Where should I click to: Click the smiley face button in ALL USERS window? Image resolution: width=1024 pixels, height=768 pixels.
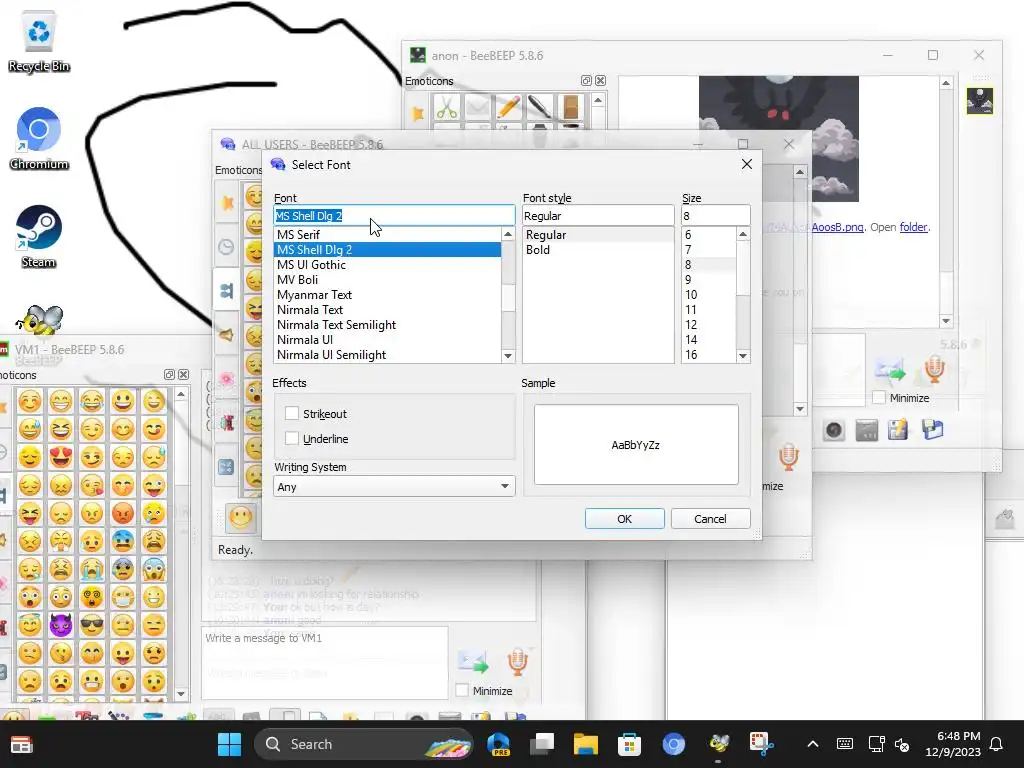click(x=241, y=518)
